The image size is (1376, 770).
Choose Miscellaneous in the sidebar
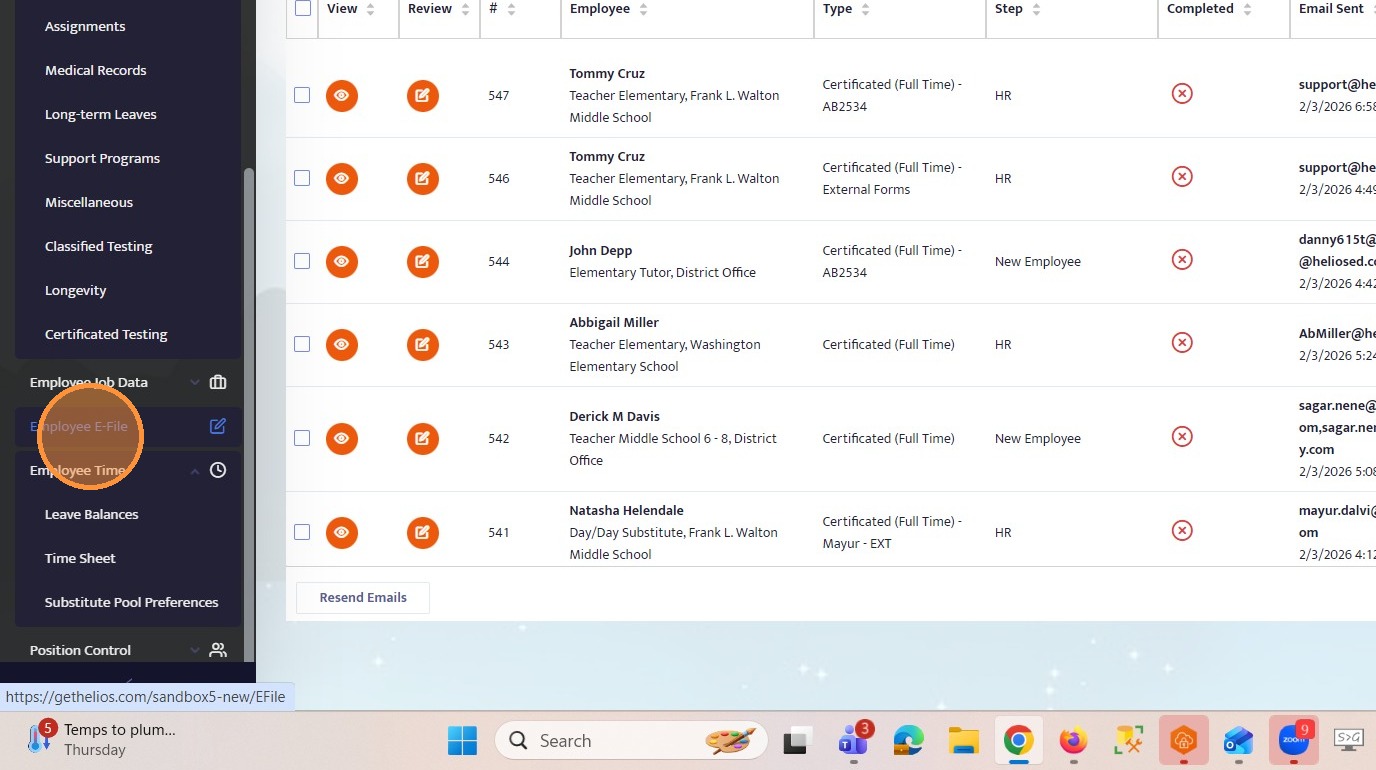89,202
